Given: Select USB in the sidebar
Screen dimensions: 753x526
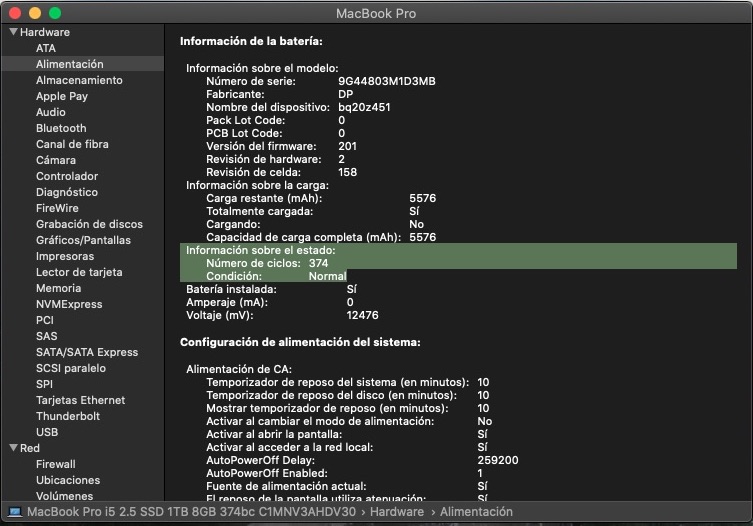Looking at the screenshot, I should pyautogui.click(x=47, y=432).
